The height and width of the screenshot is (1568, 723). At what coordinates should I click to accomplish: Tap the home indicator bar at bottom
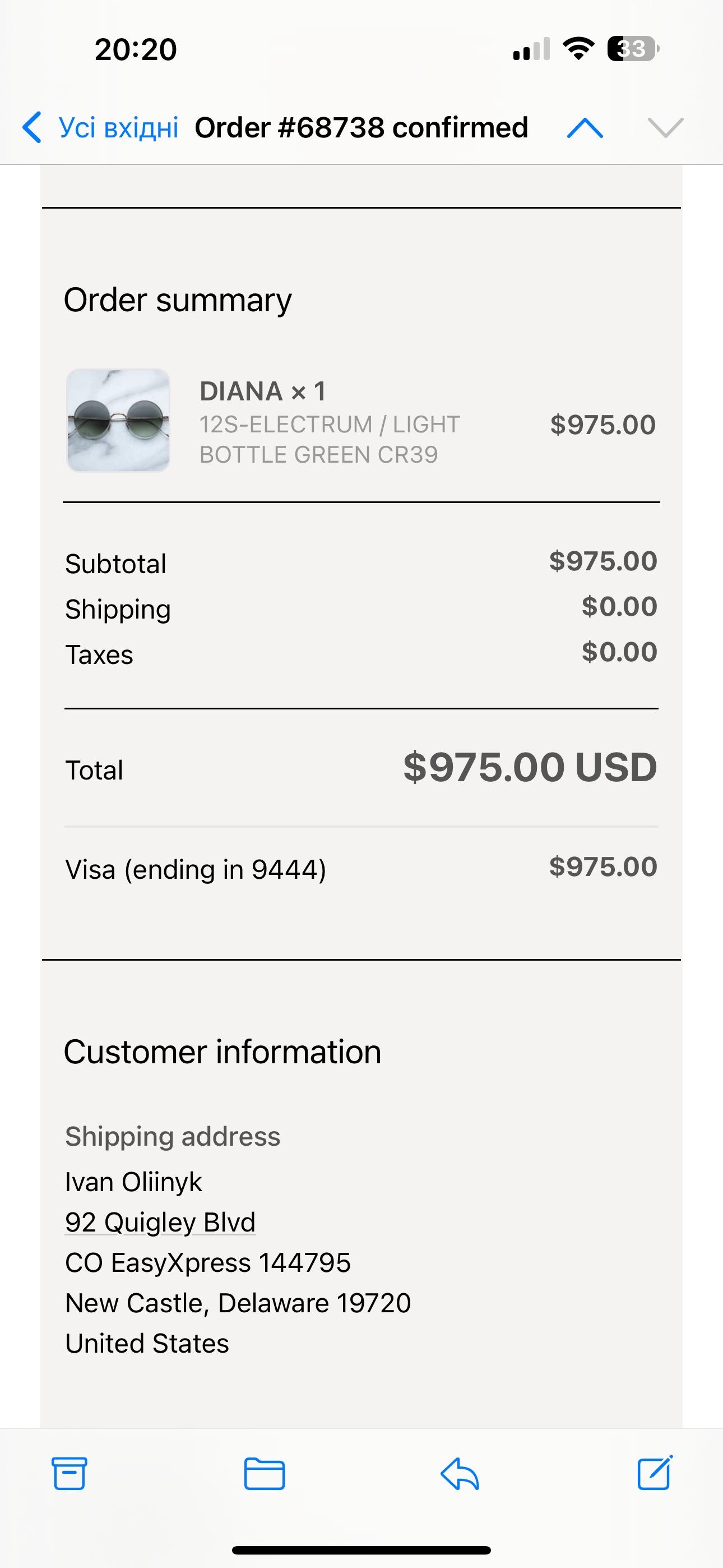pos(361,1549)
